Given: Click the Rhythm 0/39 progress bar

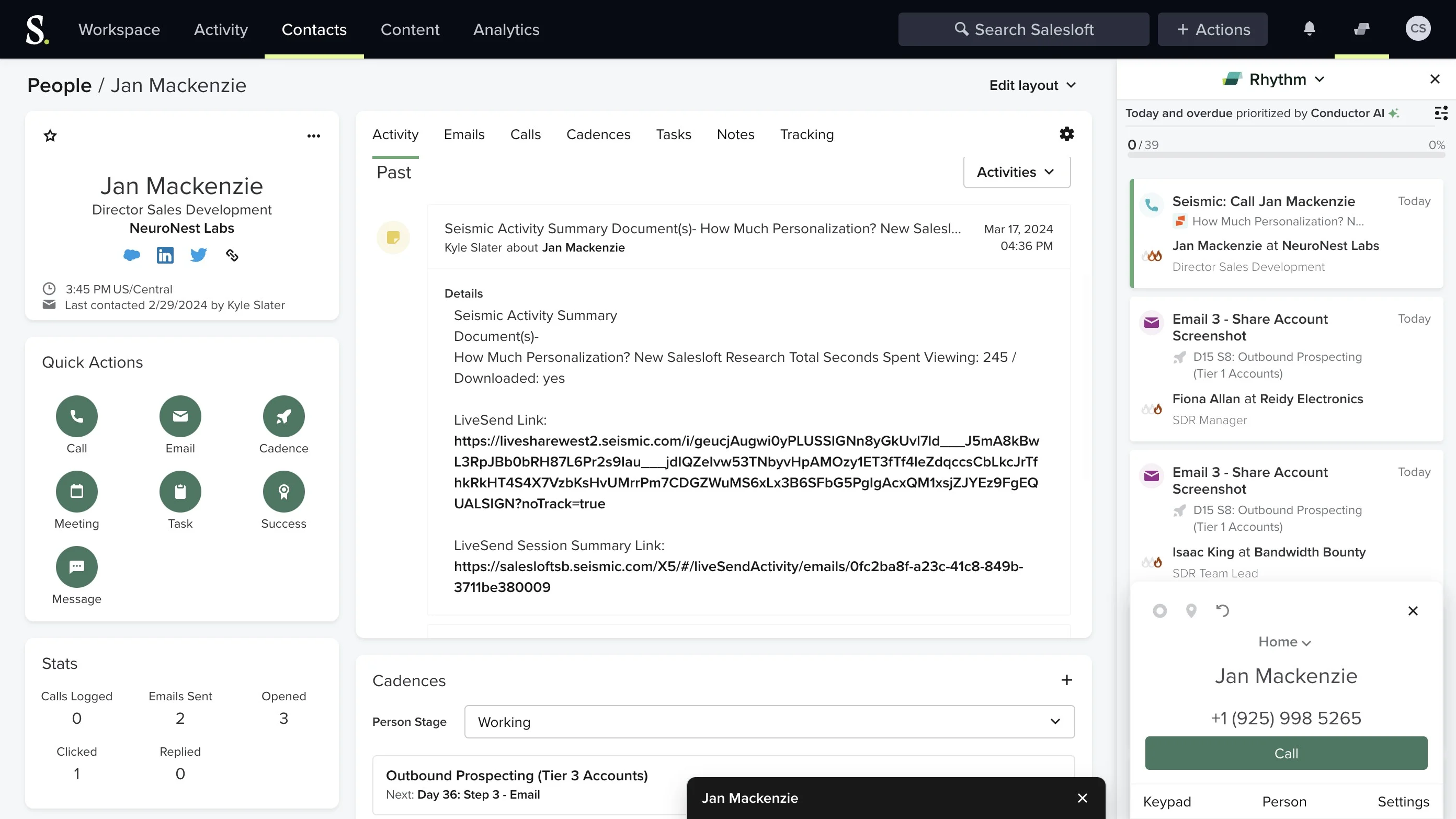Looking at the screenshot, I should 1287,154.
